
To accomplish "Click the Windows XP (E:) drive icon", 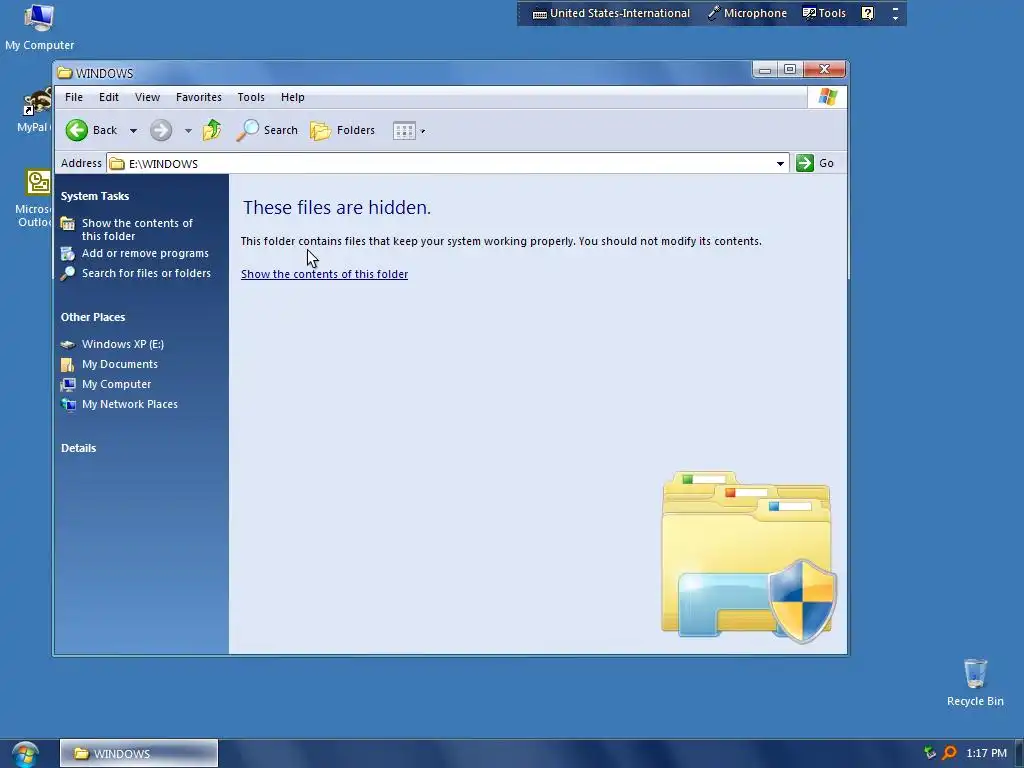I will [68, 344].
